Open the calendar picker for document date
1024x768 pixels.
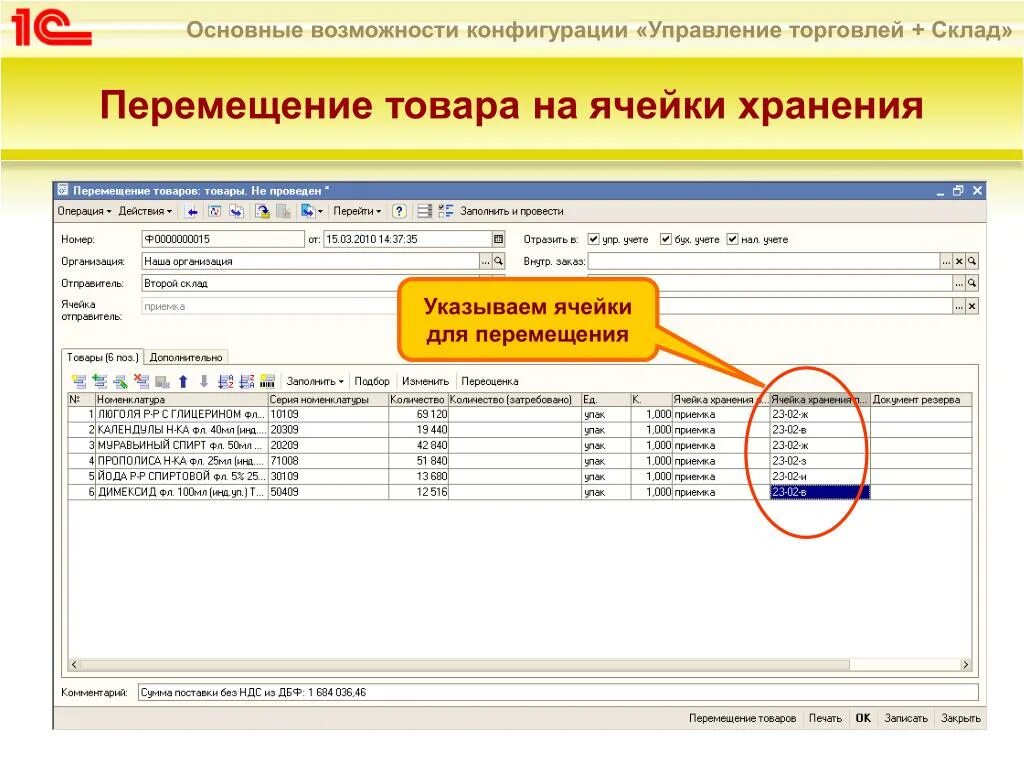click(x=498, y=239)
